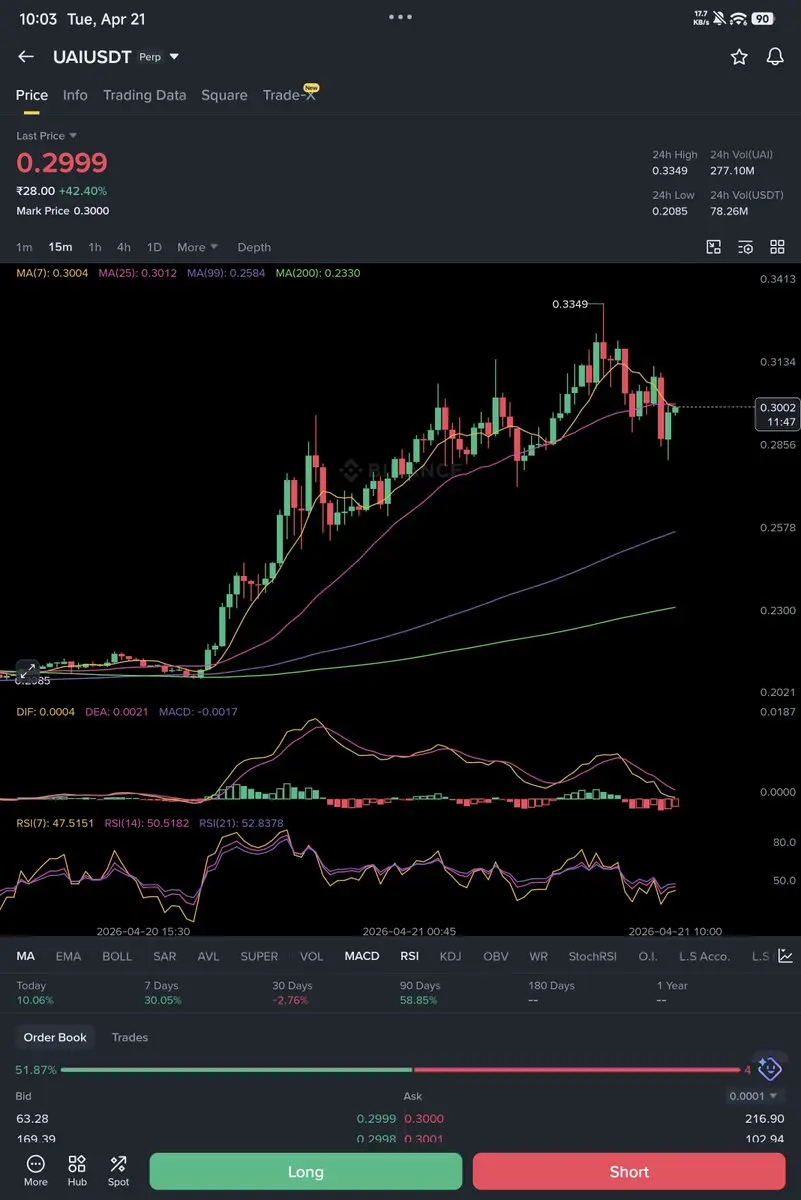Toggle the BOLL indicator

click(117, 956)
